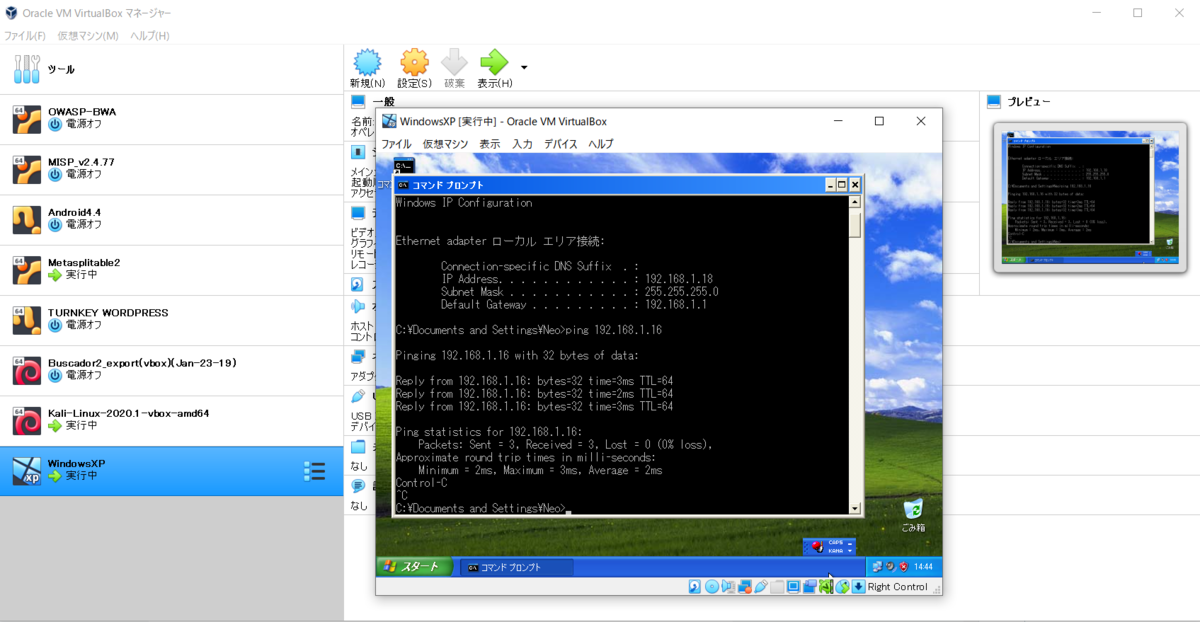Click the プレビュー preview thumbnail
The width and height of the screenshot is (1200, 622).
tap(1089, 198)
